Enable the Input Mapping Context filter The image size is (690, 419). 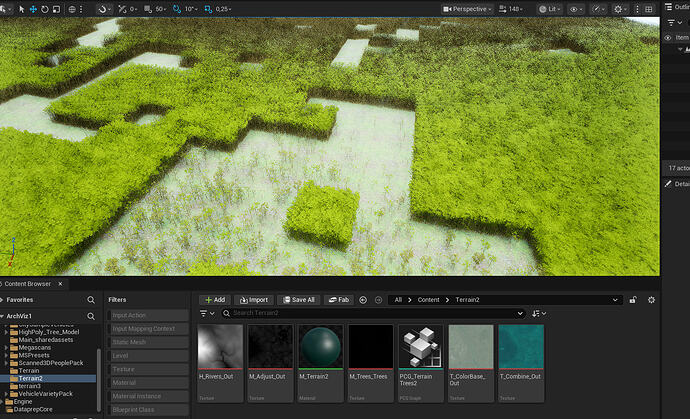click(x=148, y=329)
